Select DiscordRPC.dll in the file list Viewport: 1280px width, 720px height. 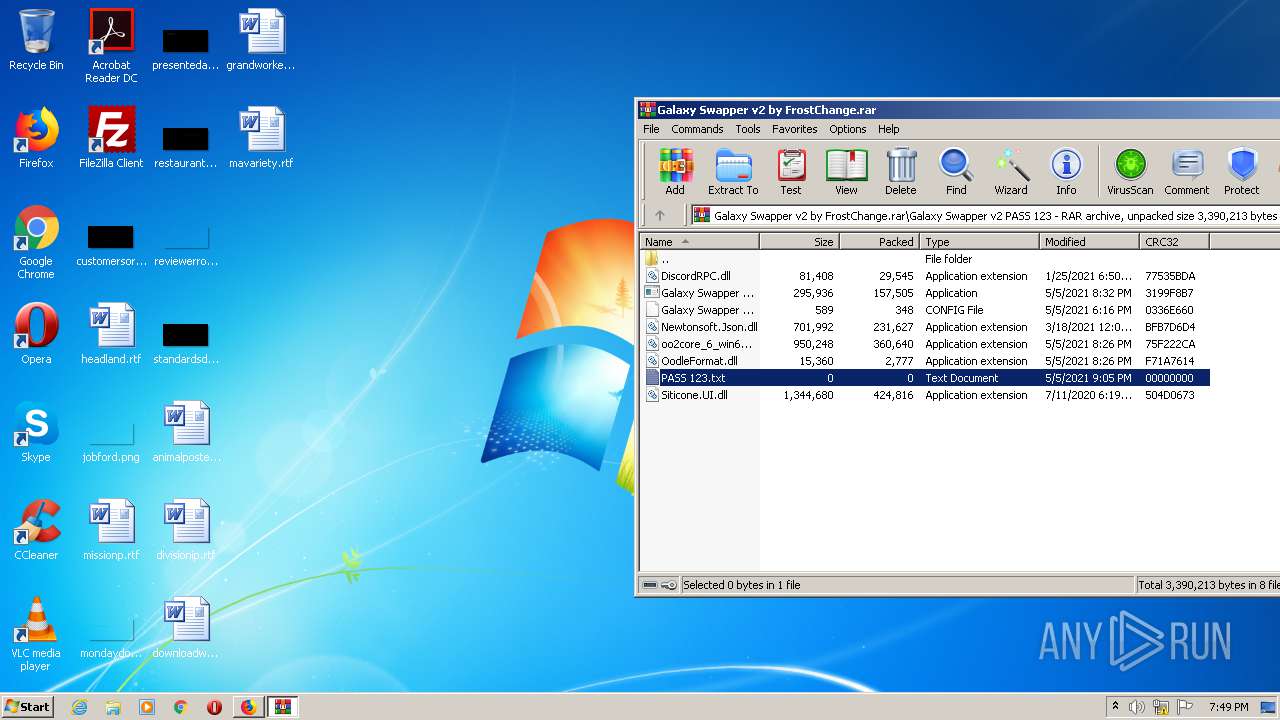(x=925, y=276)
